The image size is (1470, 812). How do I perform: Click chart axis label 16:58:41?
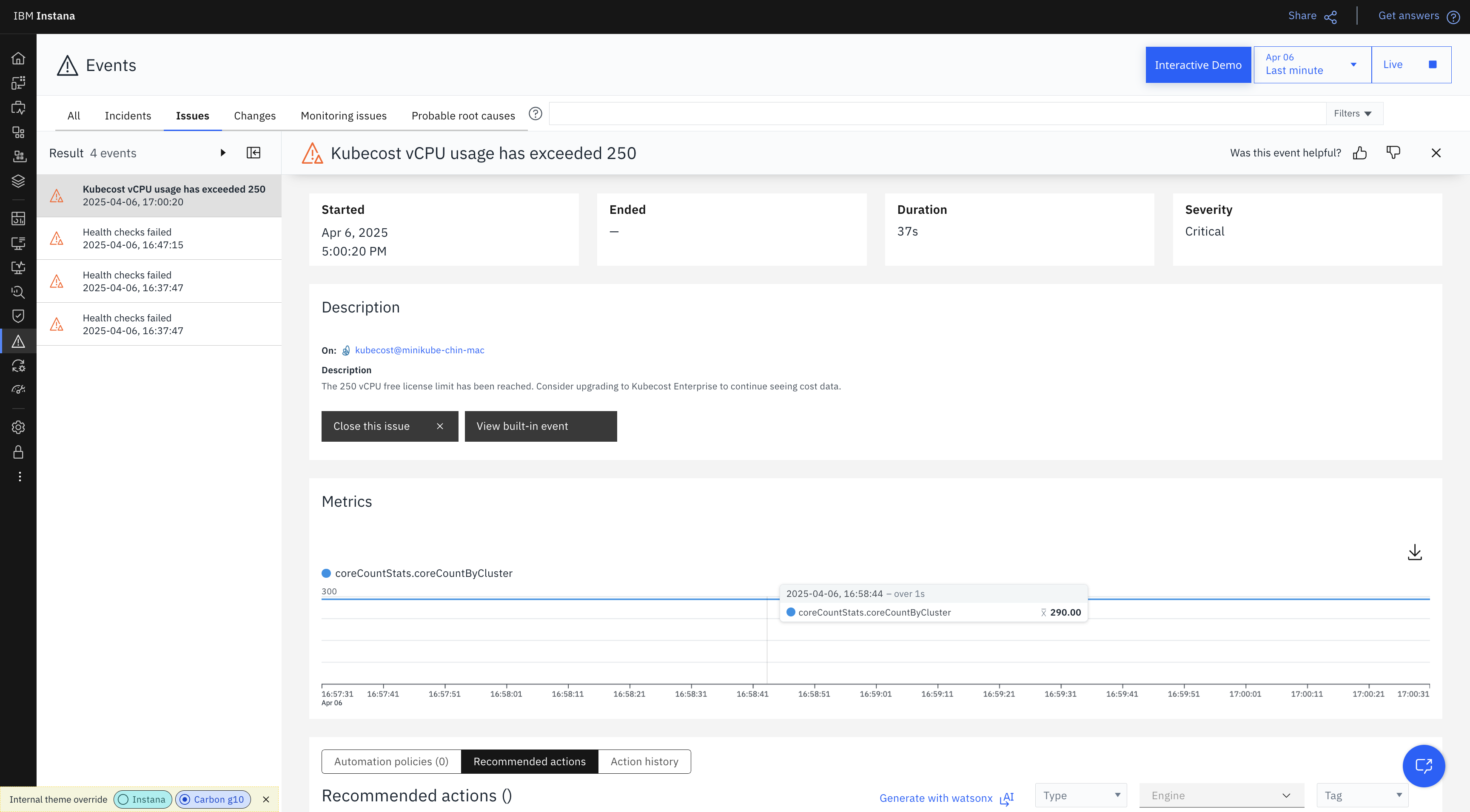coord(752,694)
